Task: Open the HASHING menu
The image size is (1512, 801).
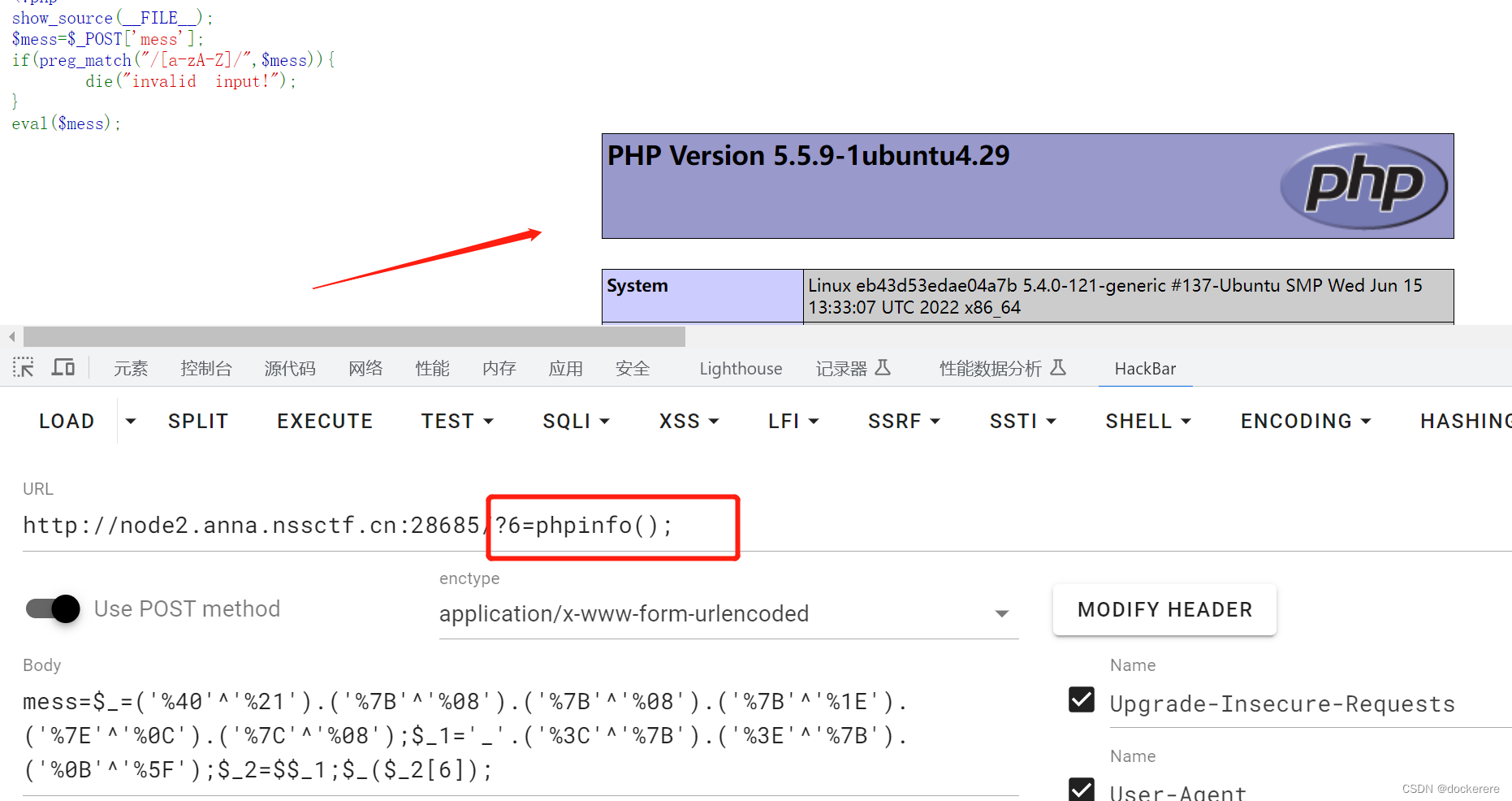Action: pos(1466,421)
